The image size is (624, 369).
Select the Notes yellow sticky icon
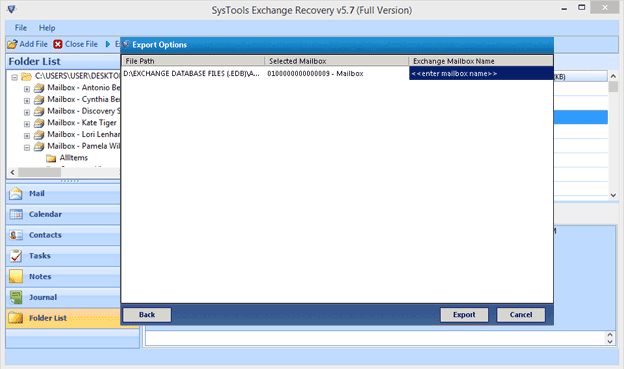pyautogui.click(x=16, y=277)
